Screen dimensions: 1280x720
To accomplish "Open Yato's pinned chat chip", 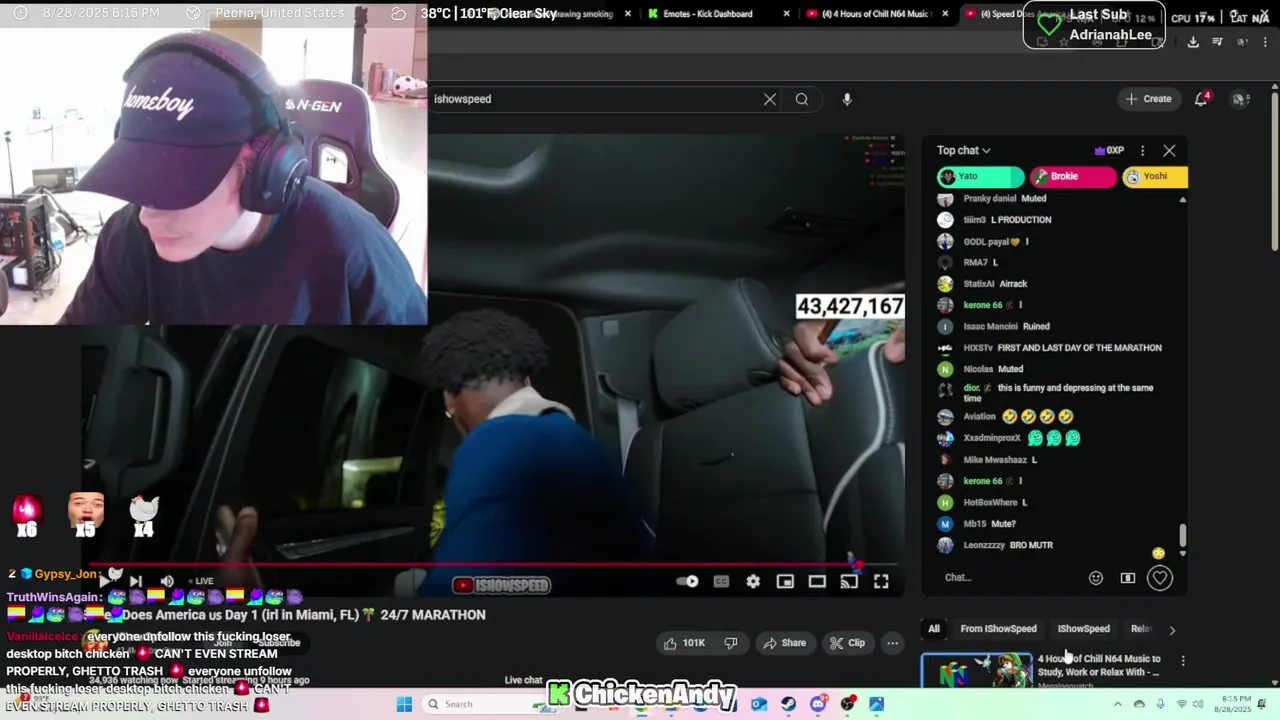I will [980, 177].
